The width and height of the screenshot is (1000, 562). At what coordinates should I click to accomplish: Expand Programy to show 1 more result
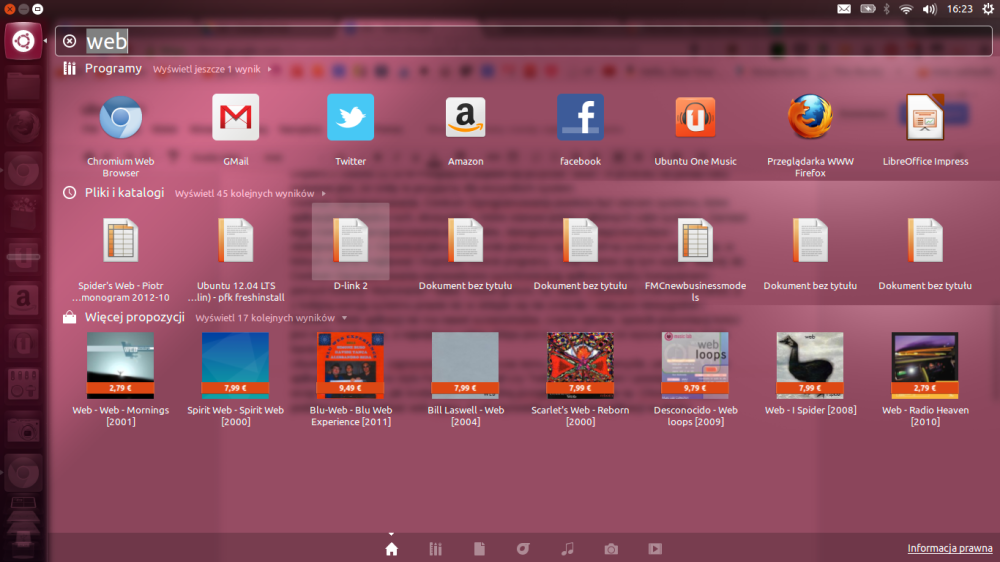212,69
